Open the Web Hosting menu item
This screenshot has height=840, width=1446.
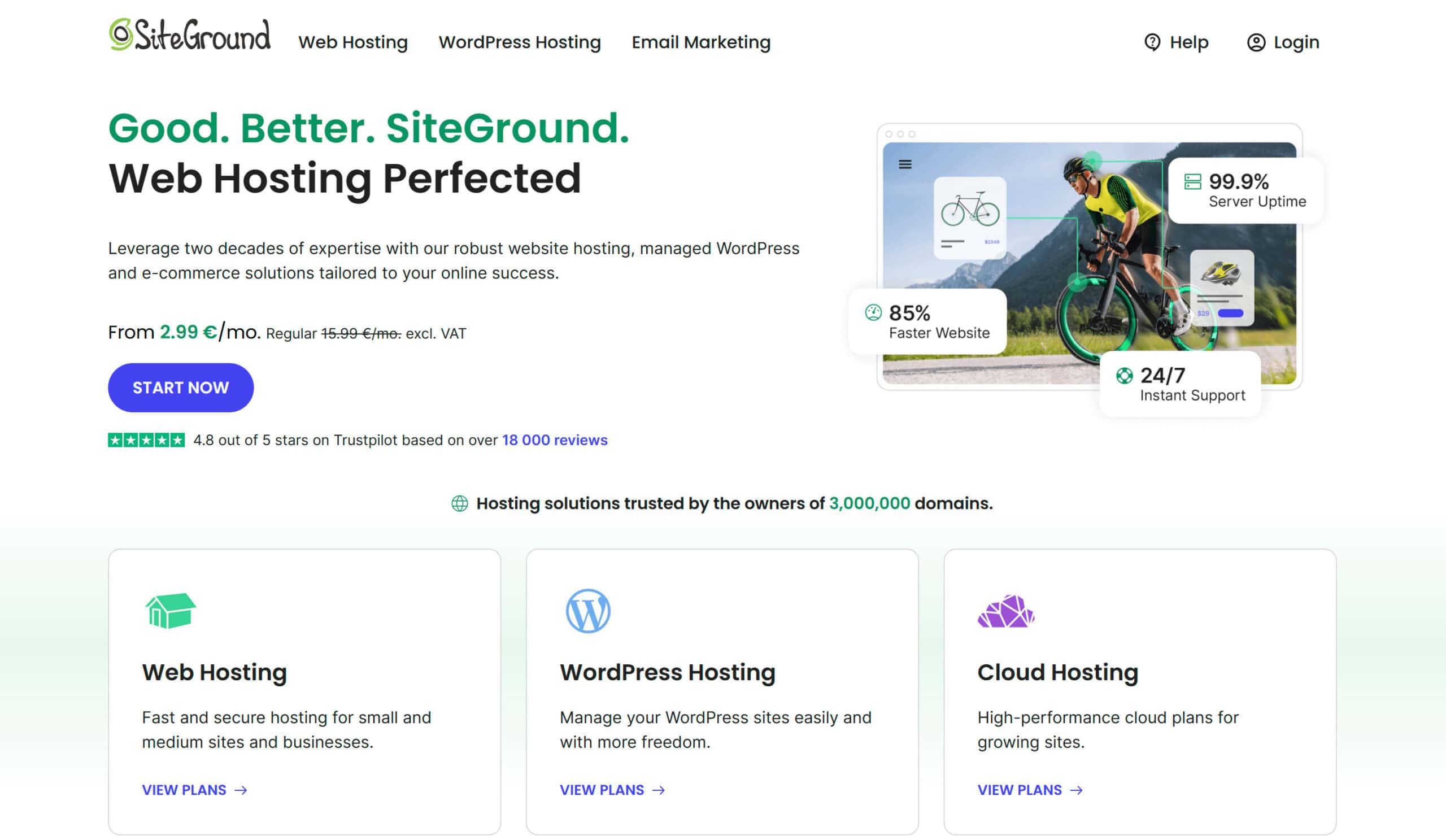[354, 41]
